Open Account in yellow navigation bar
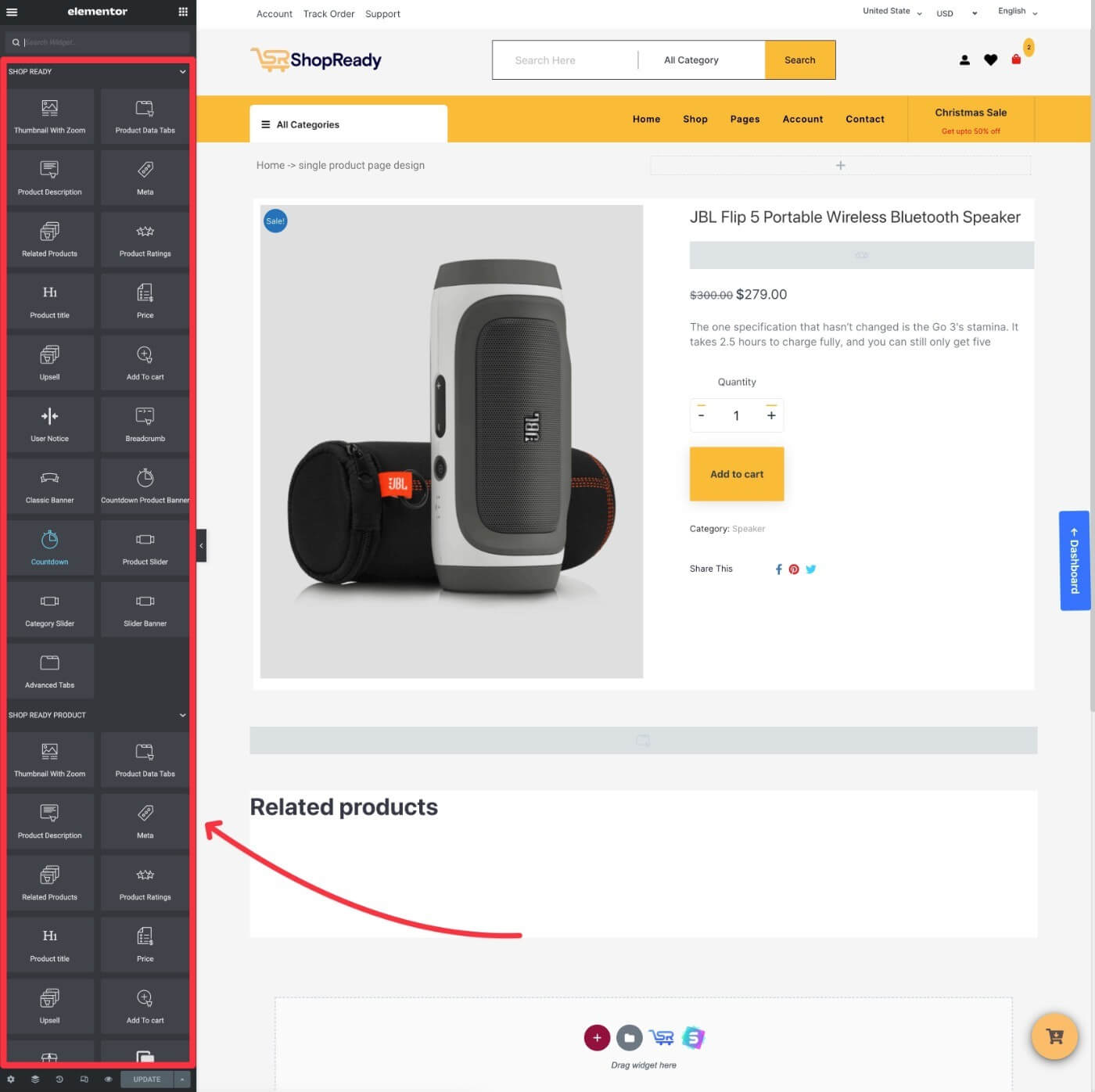 coord(803,120)
